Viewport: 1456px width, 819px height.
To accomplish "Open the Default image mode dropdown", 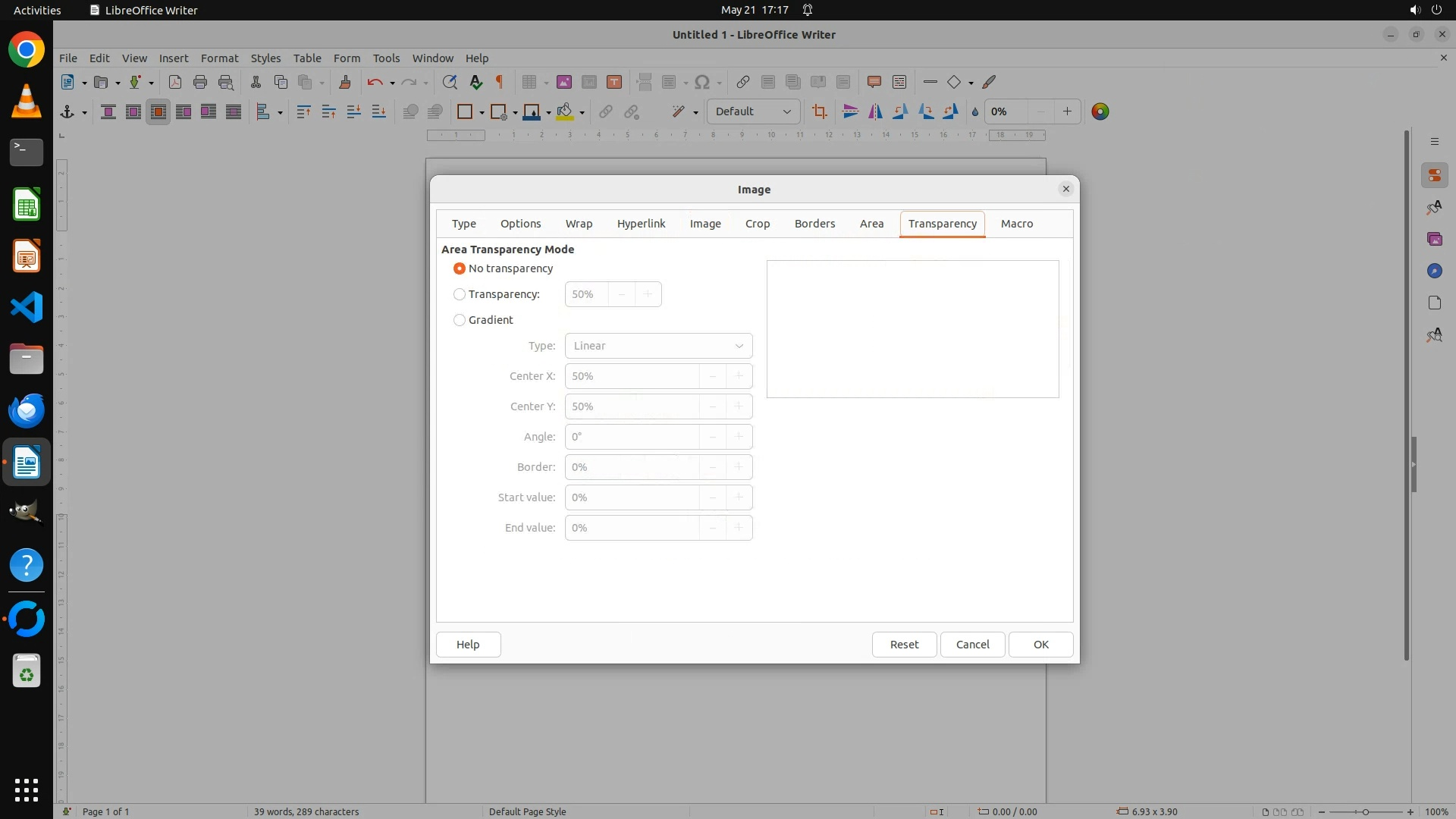I will pyautogui.click(x=752, y=112).
